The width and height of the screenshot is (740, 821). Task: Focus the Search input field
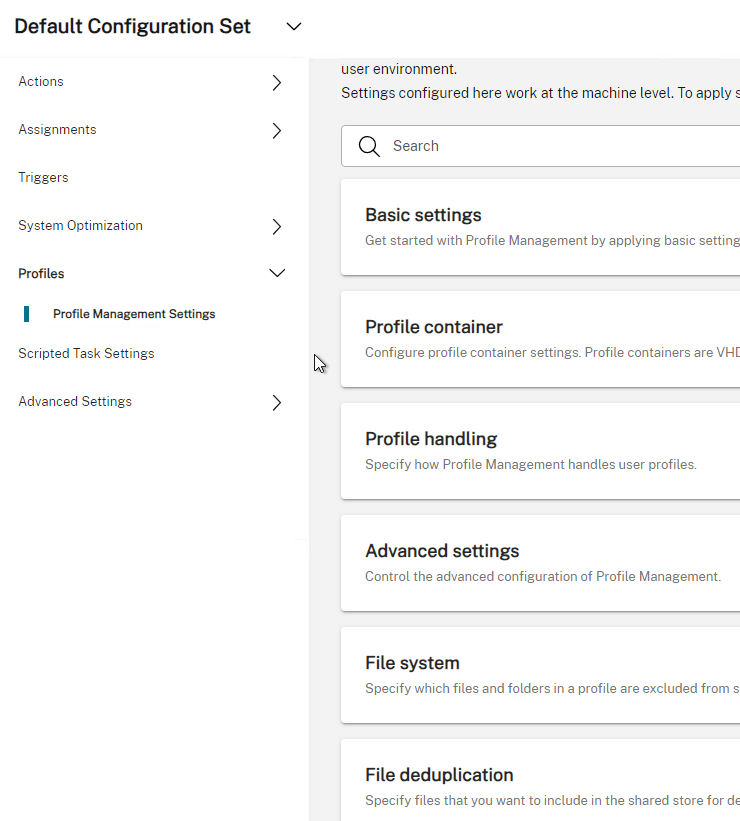(540, 146)
